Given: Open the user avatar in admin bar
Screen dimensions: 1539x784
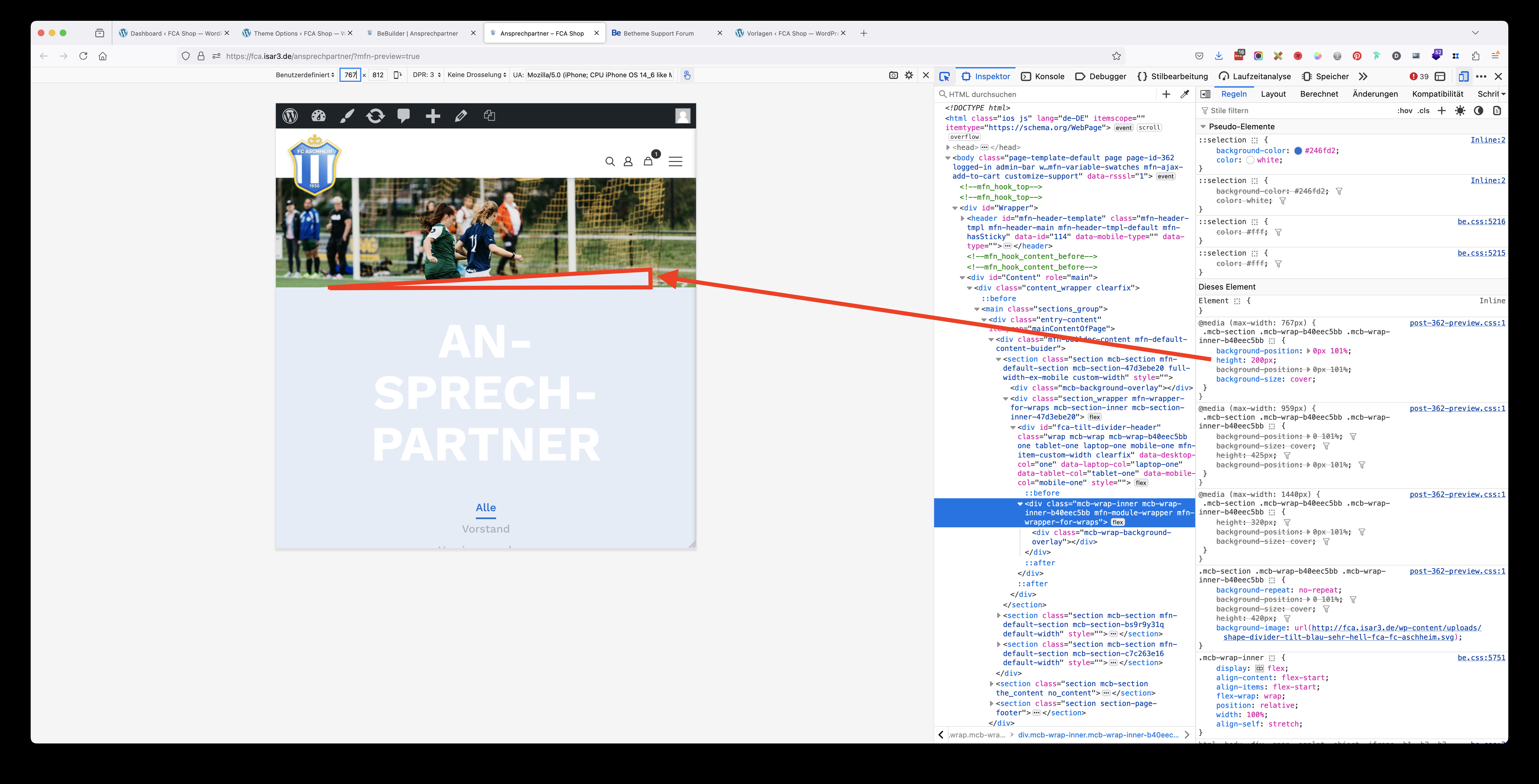Looking at the screenshot, I should tap(683, 116).
